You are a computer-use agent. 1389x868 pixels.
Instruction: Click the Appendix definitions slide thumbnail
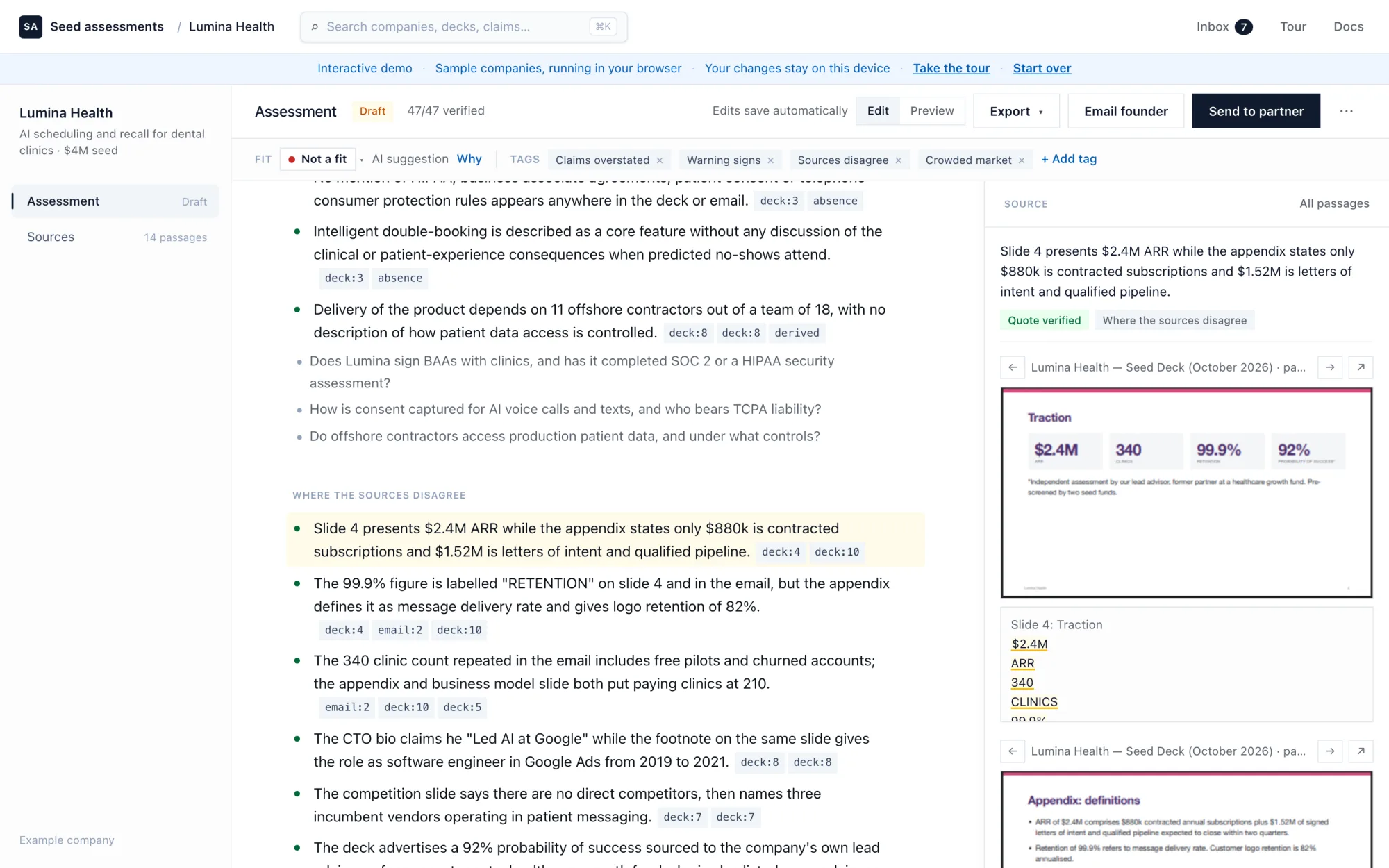(1186, 819)
